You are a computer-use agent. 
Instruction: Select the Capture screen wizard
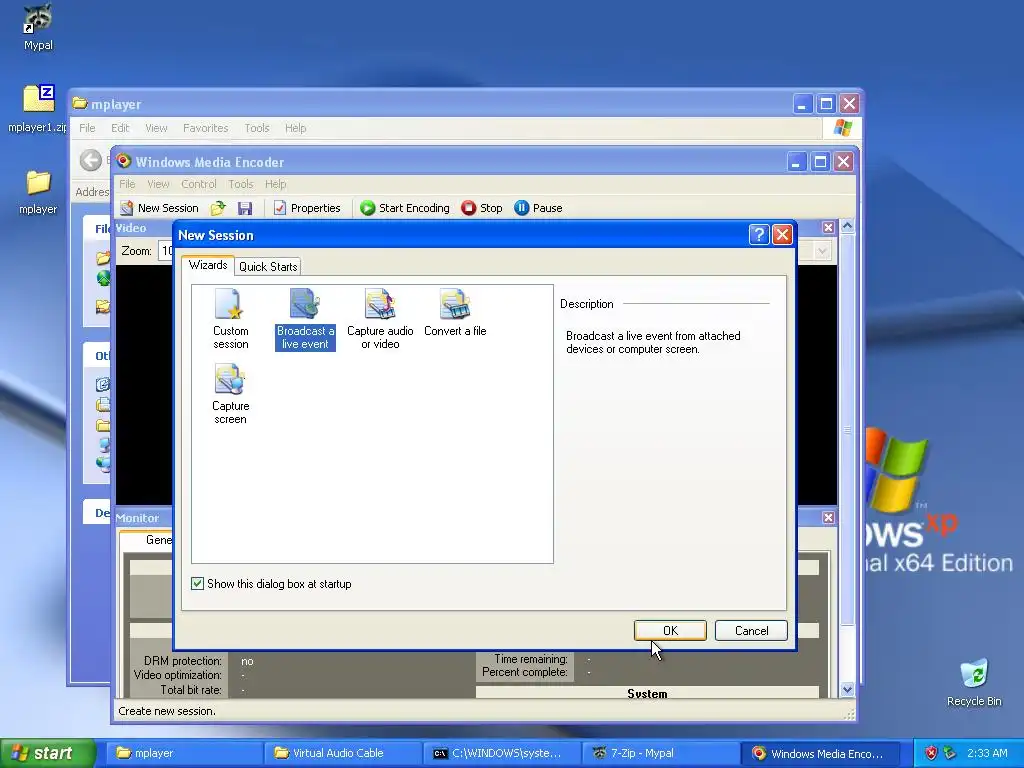230,394
